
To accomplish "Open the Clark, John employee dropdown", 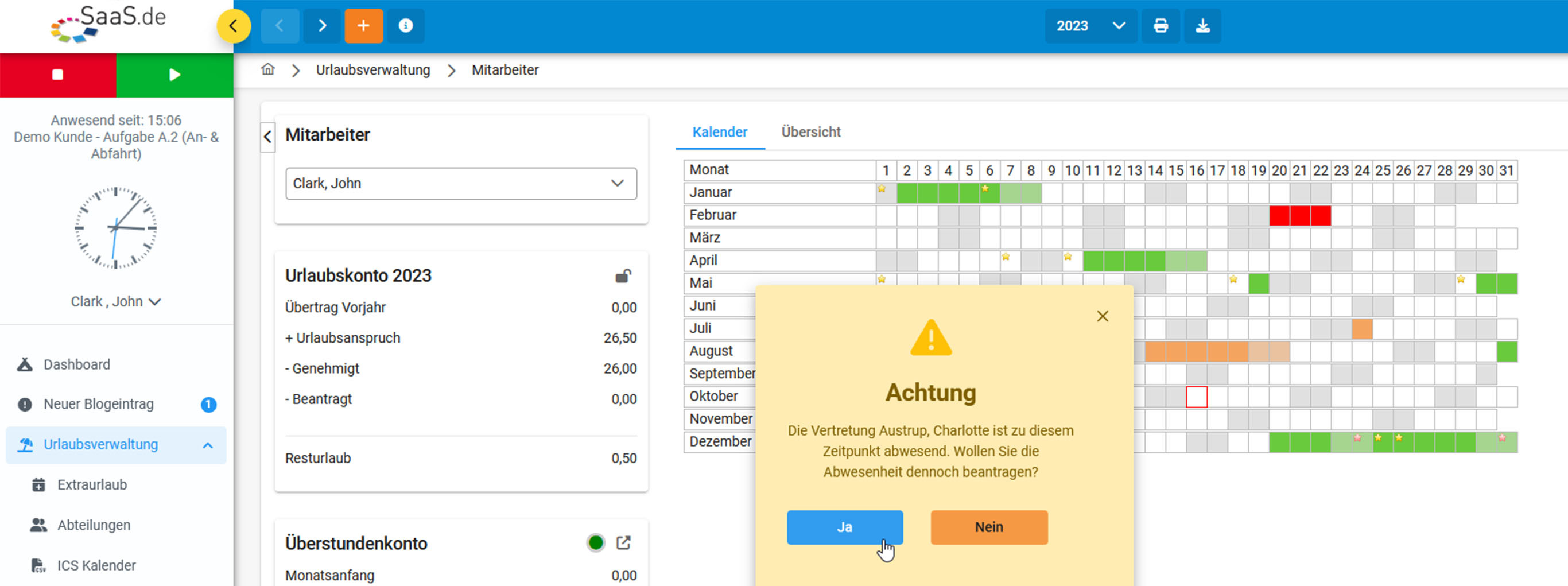I will click(x=461, y=183).
